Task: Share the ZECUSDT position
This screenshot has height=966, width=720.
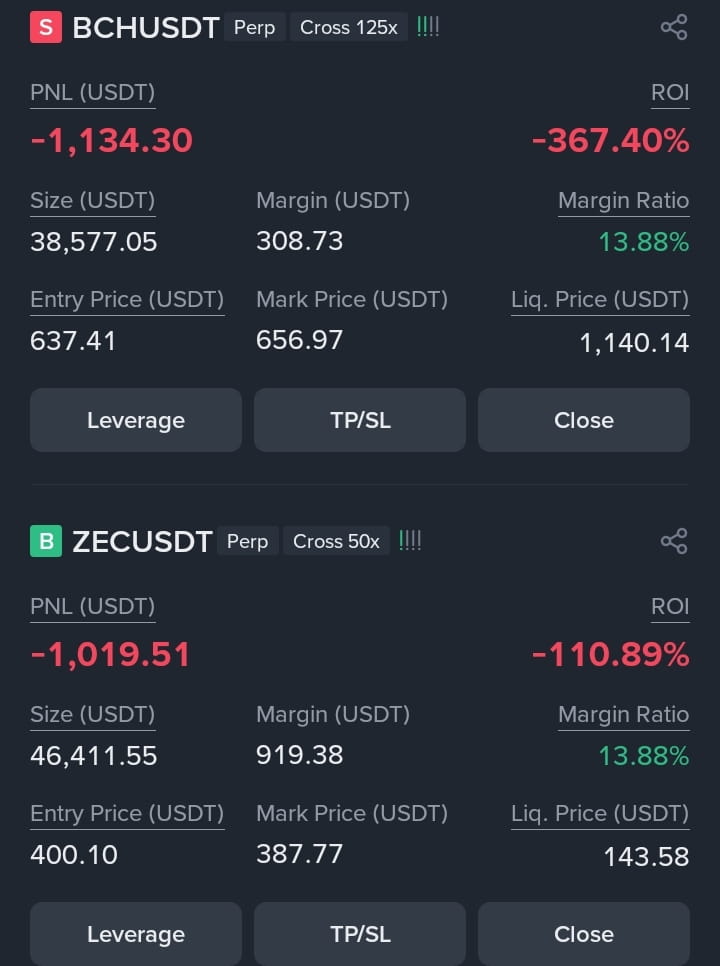Action: coord(674,542)
